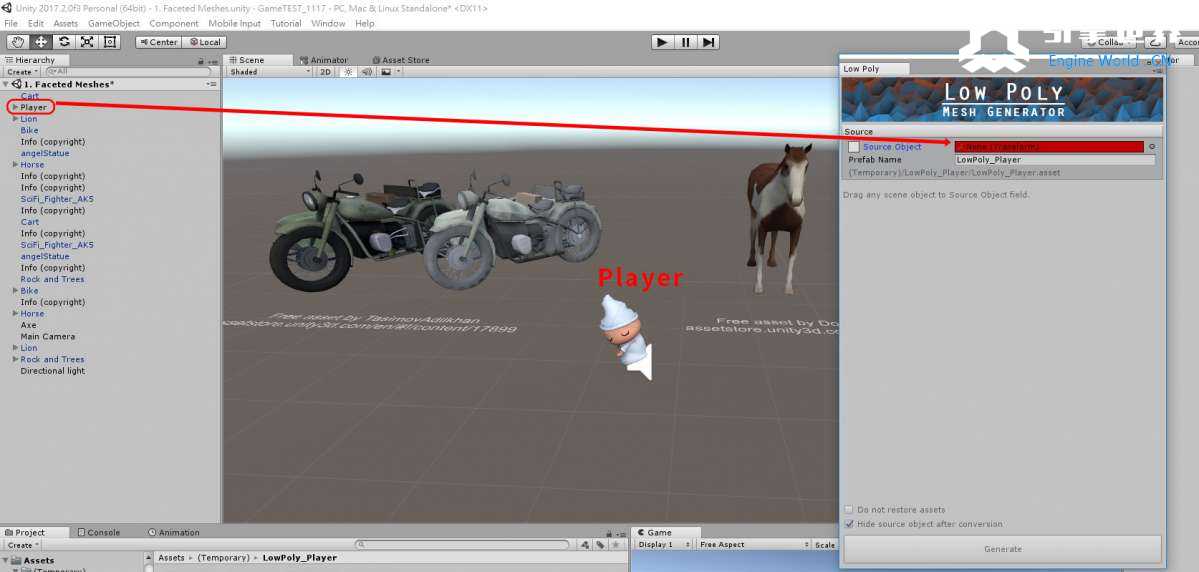Select Axe object in Hierarchy

pos(28,325)
